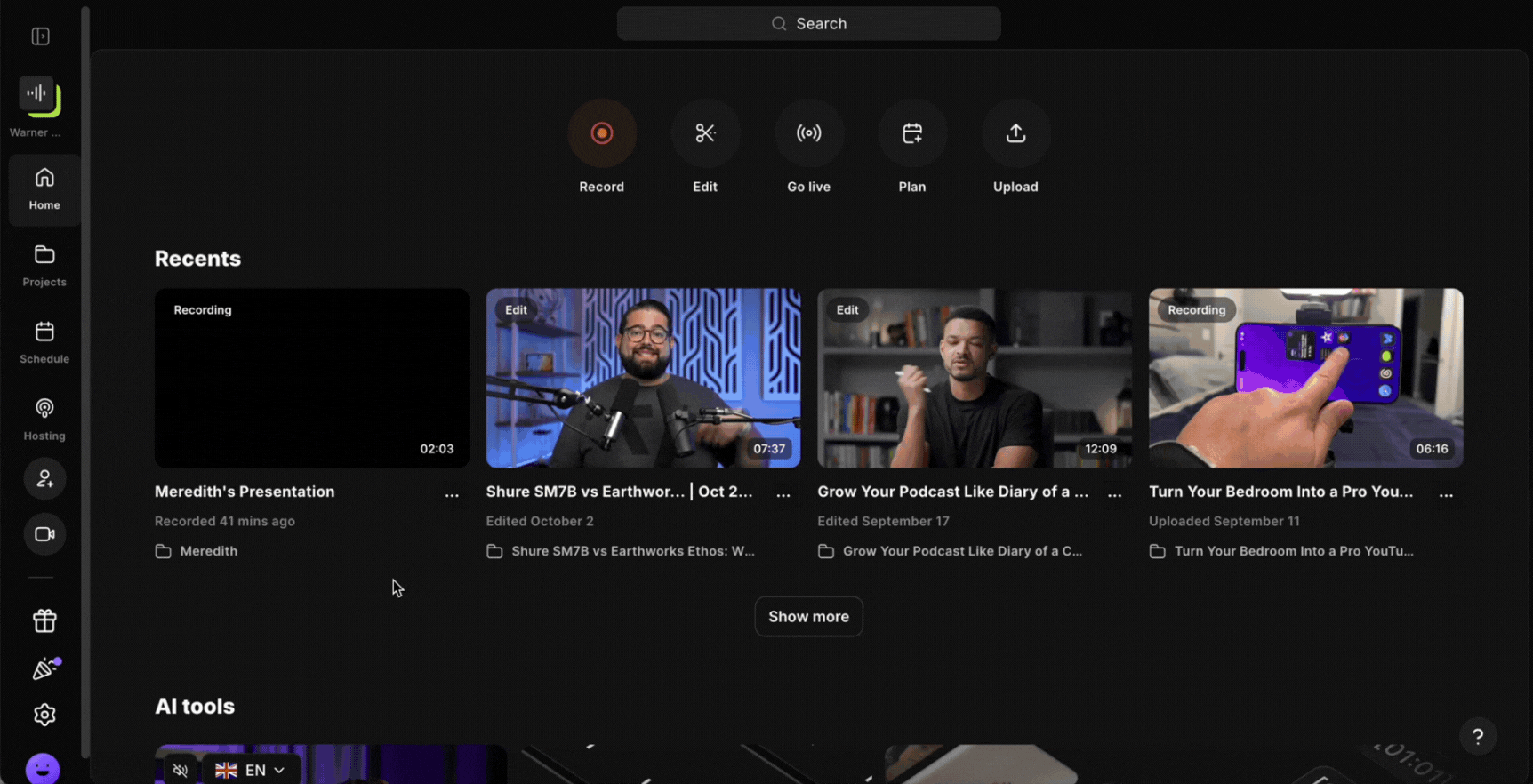This screenshot has height=784, width=1533.
Task: Open Hosting in the sidebar
Action: pyautogui.click(x=44, y=419)
